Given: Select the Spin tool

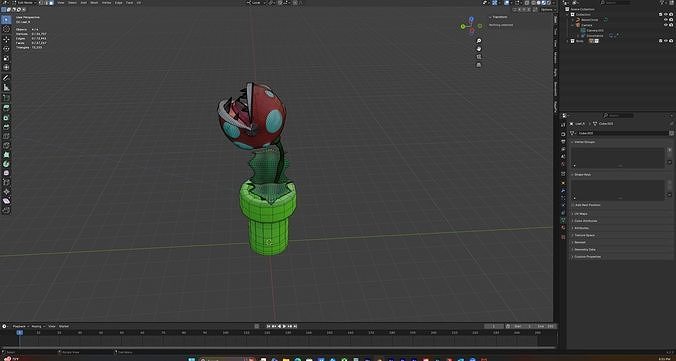Looking at the screenshot, I should pos(6,164).
